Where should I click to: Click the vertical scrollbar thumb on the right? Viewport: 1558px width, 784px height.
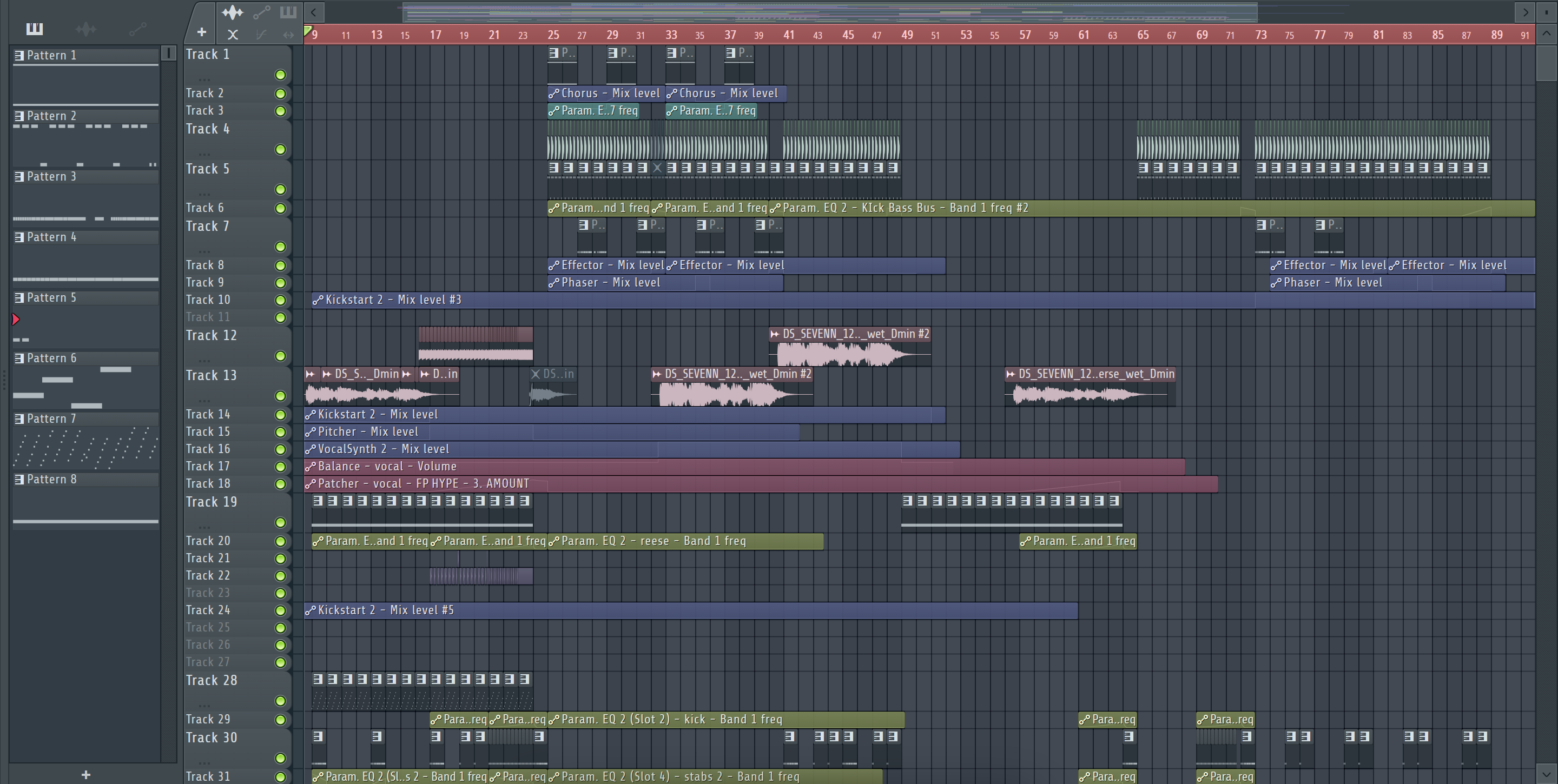coord(1547,62)
